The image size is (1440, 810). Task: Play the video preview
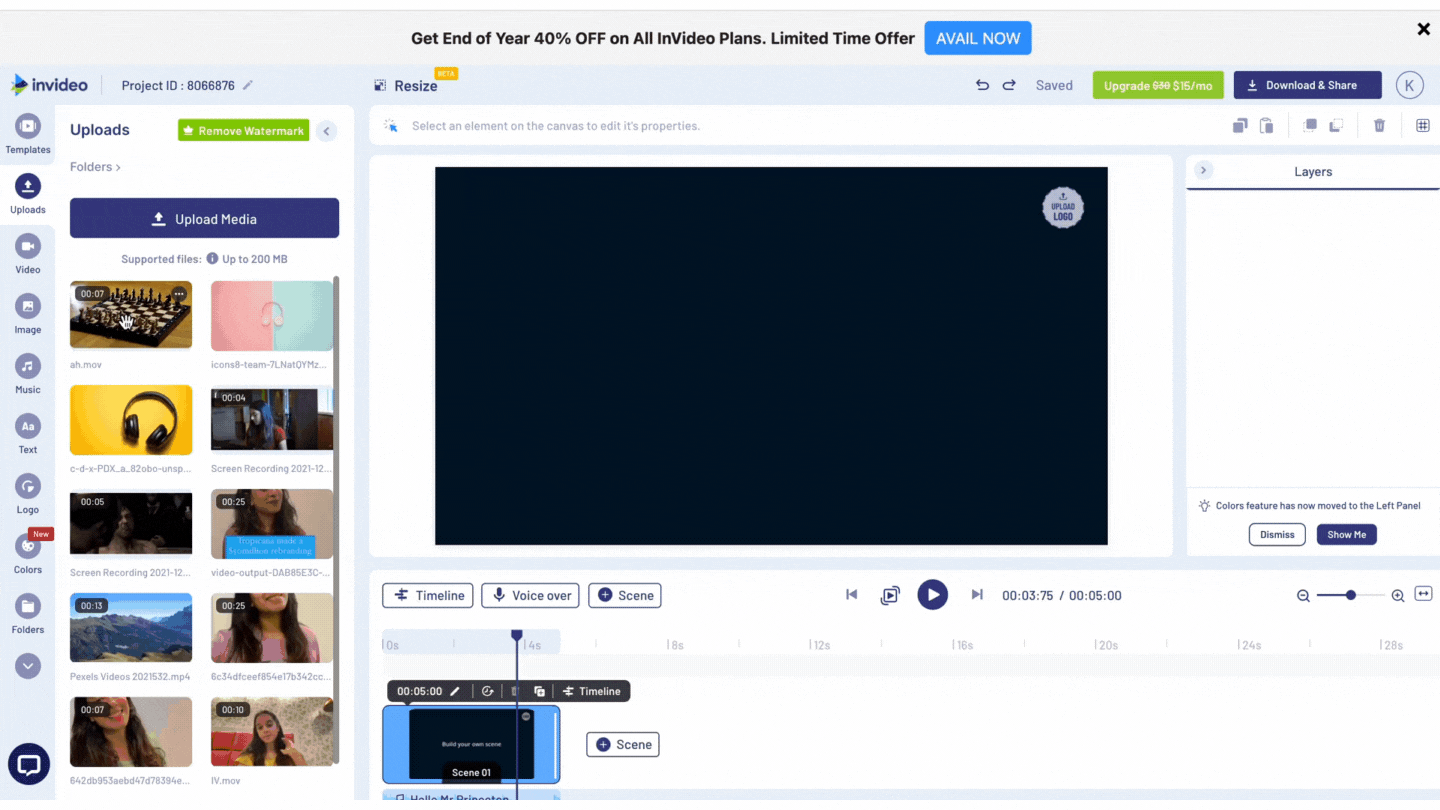tap(933, 595)
